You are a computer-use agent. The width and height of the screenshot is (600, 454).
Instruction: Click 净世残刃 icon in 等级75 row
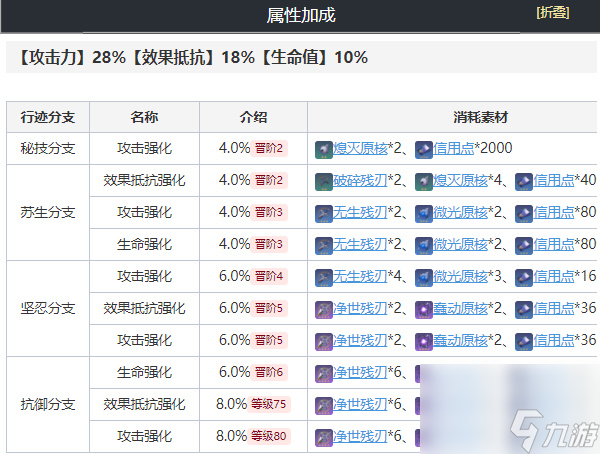pyautogui.click(x=324, y=405)
